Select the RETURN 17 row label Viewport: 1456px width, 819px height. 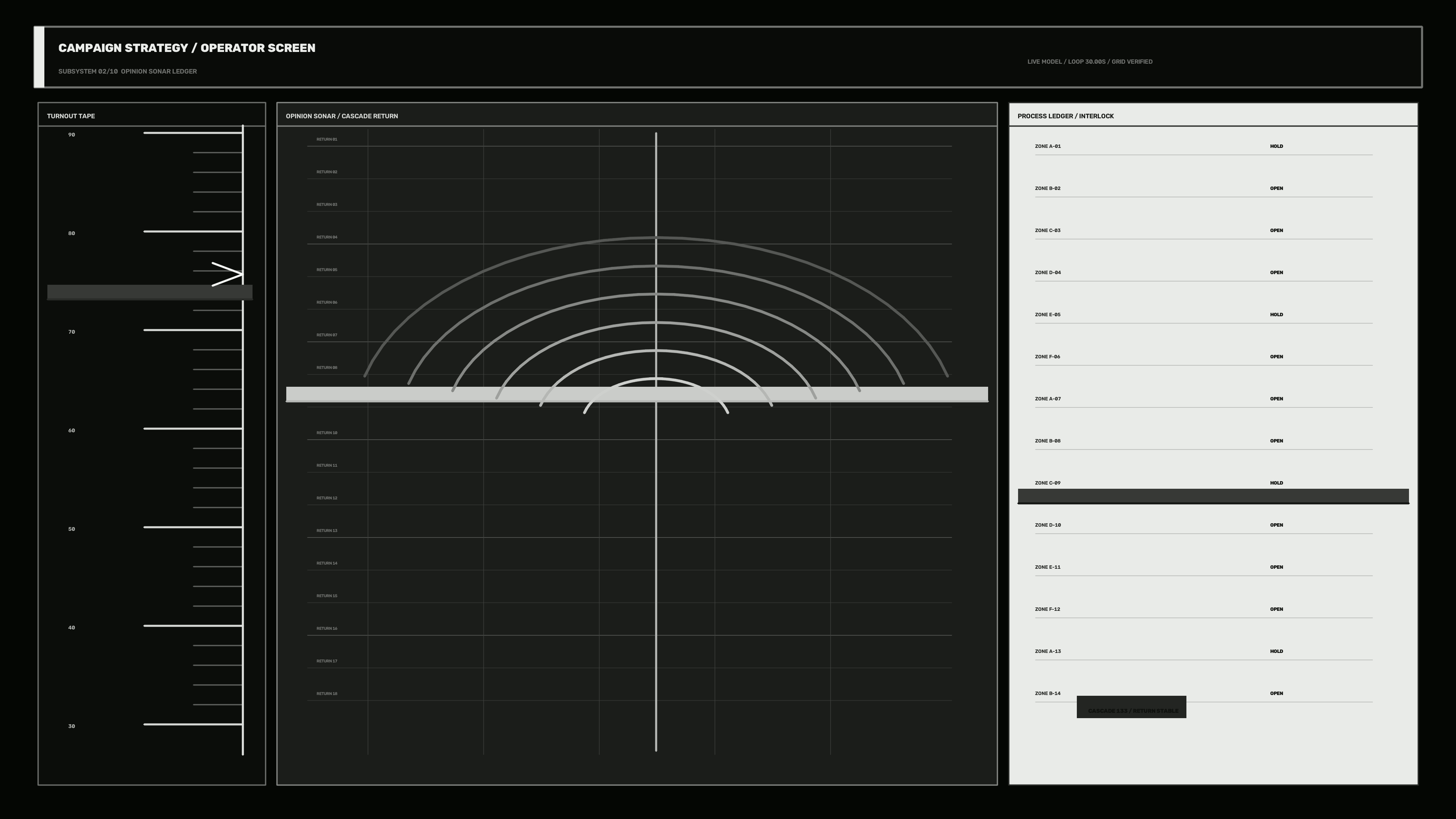(327, 661)
